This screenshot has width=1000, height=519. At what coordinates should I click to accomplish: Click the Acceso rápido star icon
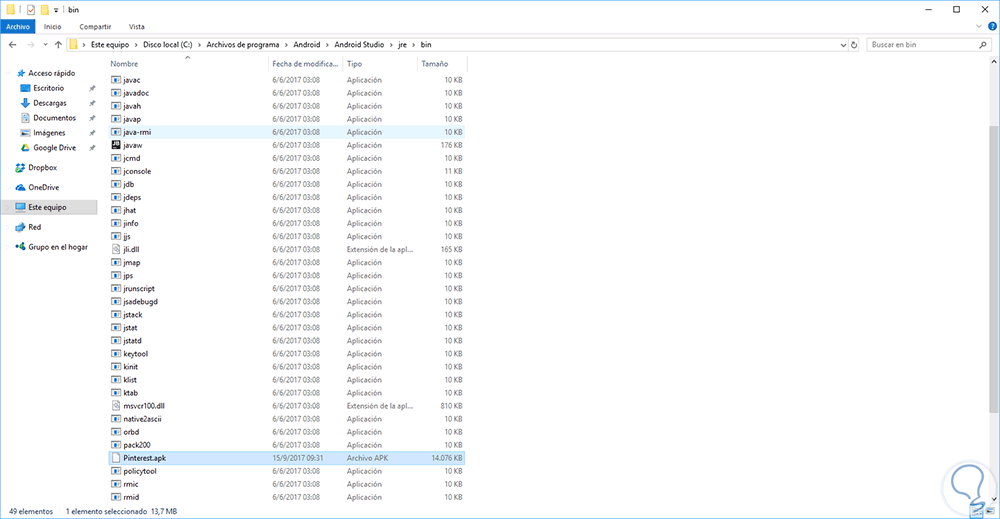coord(21,73)
